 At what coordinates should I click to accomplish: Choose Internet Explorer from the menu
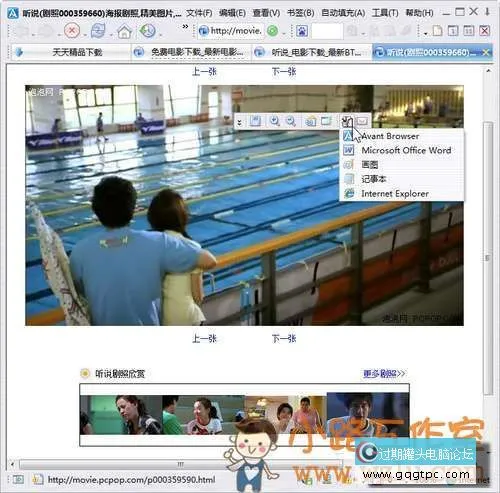point(401,193)
